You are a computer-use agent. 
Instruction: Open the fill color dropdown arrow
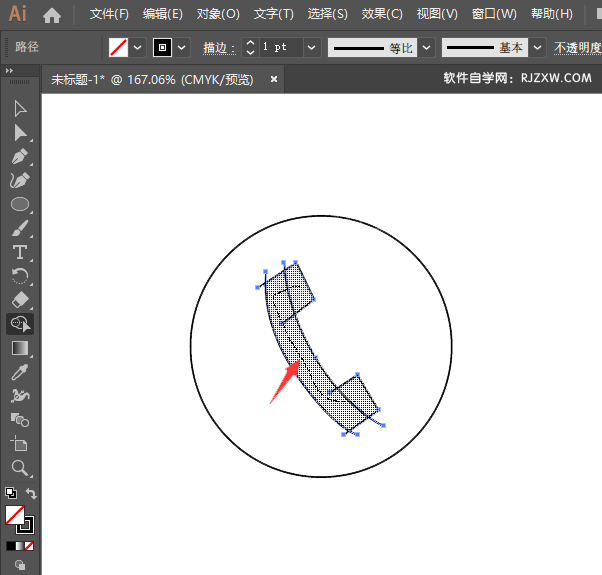[138, 48]
